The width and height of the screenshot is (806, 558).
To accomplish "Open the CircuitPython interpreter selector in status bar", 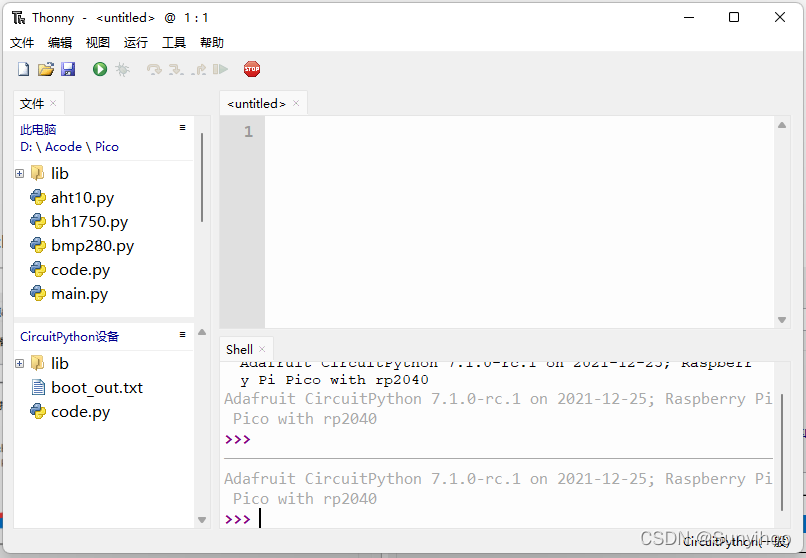I will [x=736, y=541].
